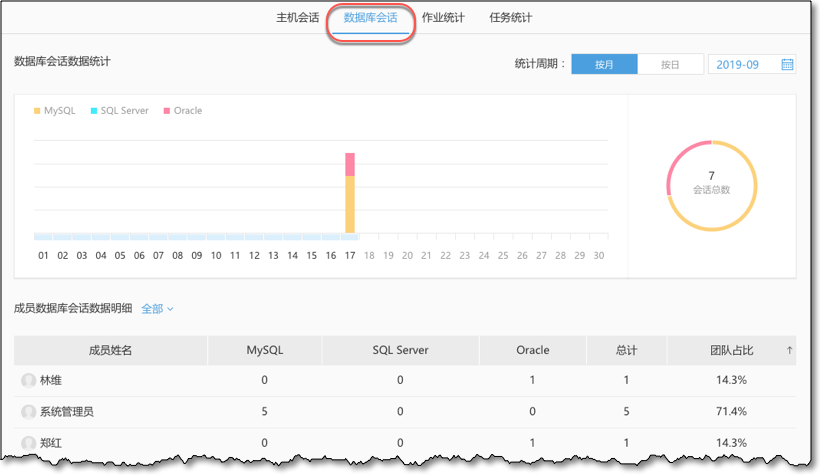Screen dimensions: 820x475
Task: Click the yellow MySQL bar segment on day 17
Action: coord(350,204)
